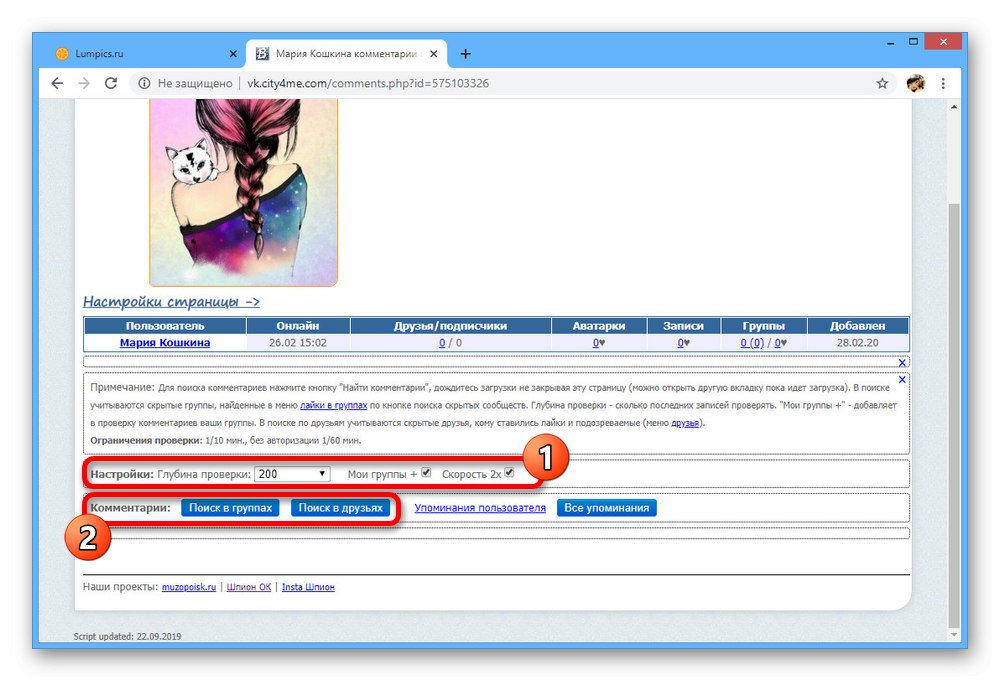
Task: Open the 'Упоминания пользователя' link
Action: click(x=480, y=508)
